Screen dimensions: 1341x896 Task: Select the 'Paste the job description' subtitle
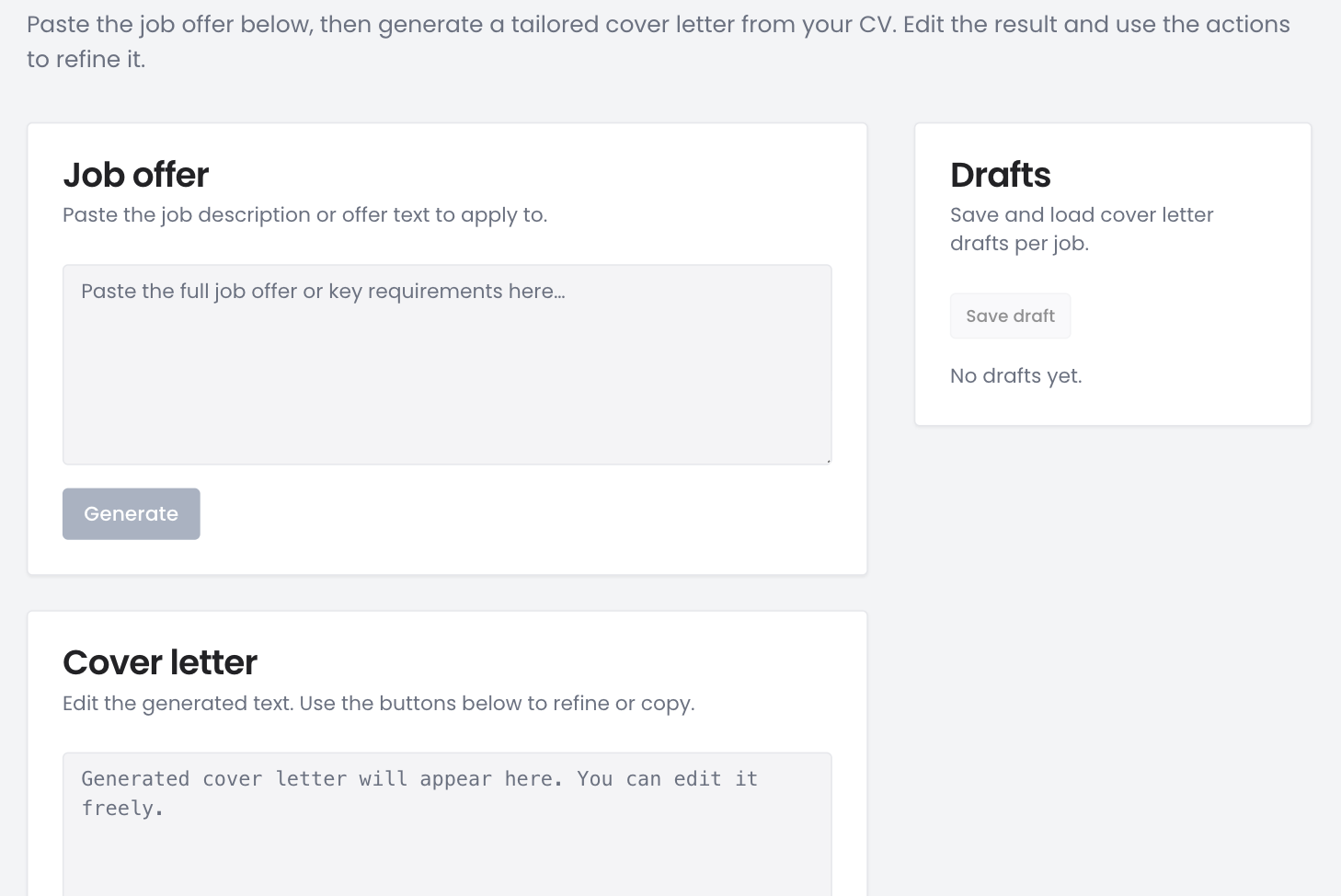(304, 214)
